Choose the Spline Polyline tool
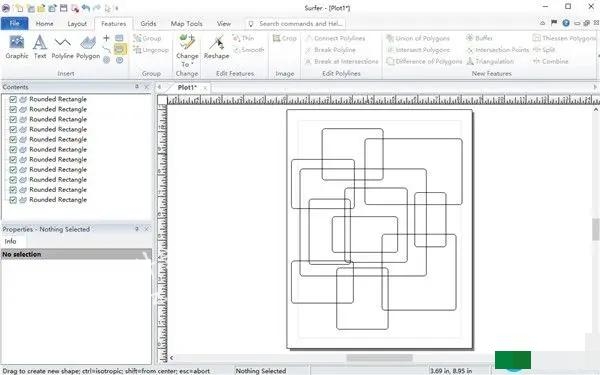Image resolution: width=600 pixels, height=375 pixels. (106, 49)
